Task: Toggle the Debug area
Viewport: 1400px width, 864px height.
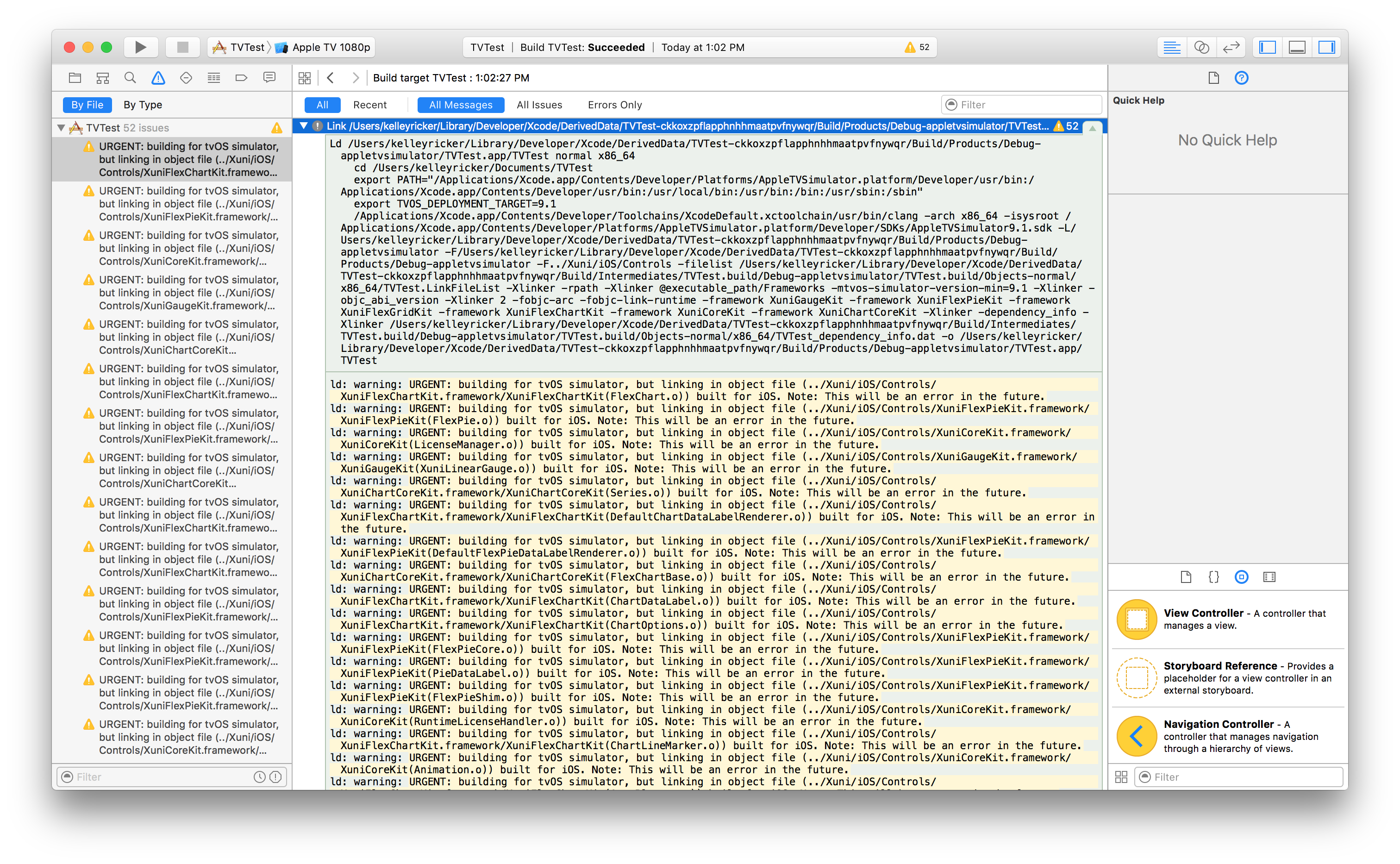Action: (1297, 47)
